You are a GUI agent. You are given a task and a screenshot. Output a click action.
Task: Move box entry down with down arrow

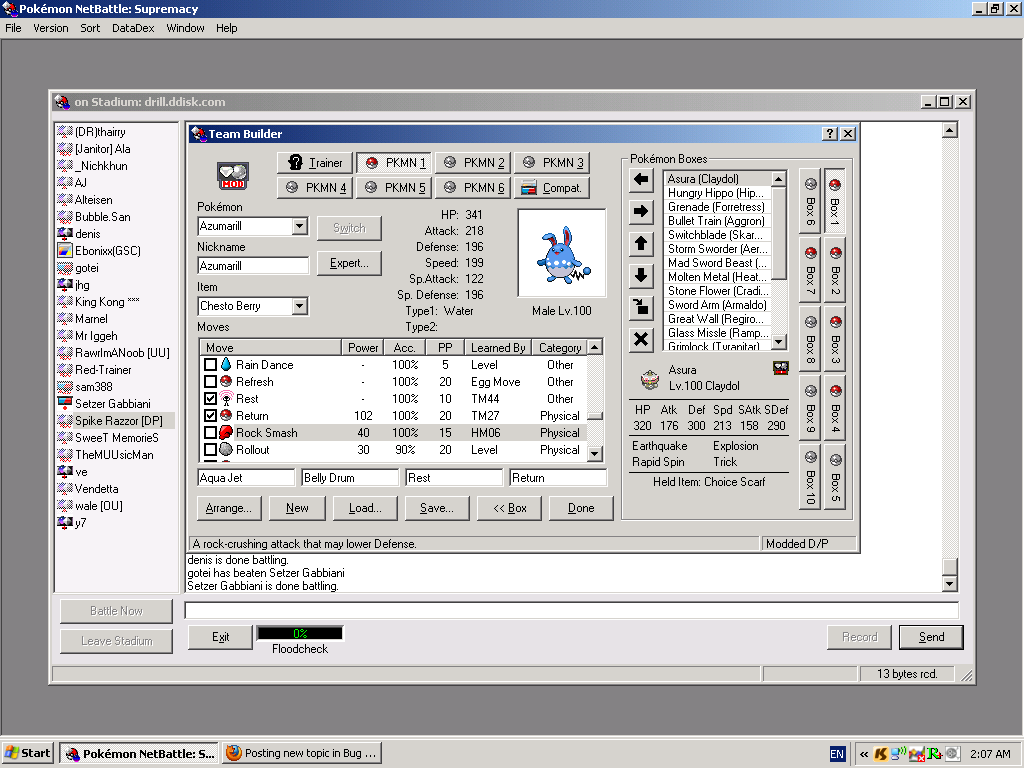pos(642,276)
